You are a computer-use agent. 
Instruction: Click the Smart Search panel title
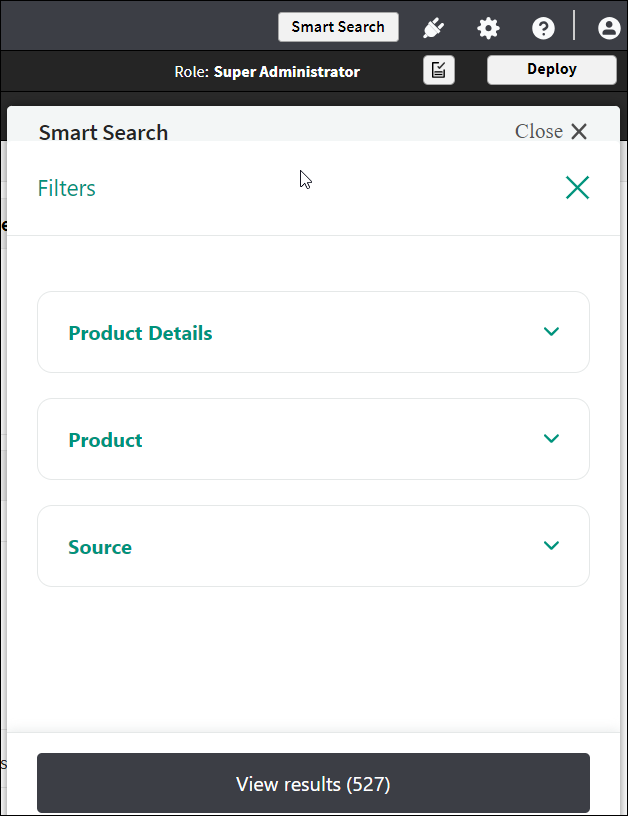coord(103,132)
